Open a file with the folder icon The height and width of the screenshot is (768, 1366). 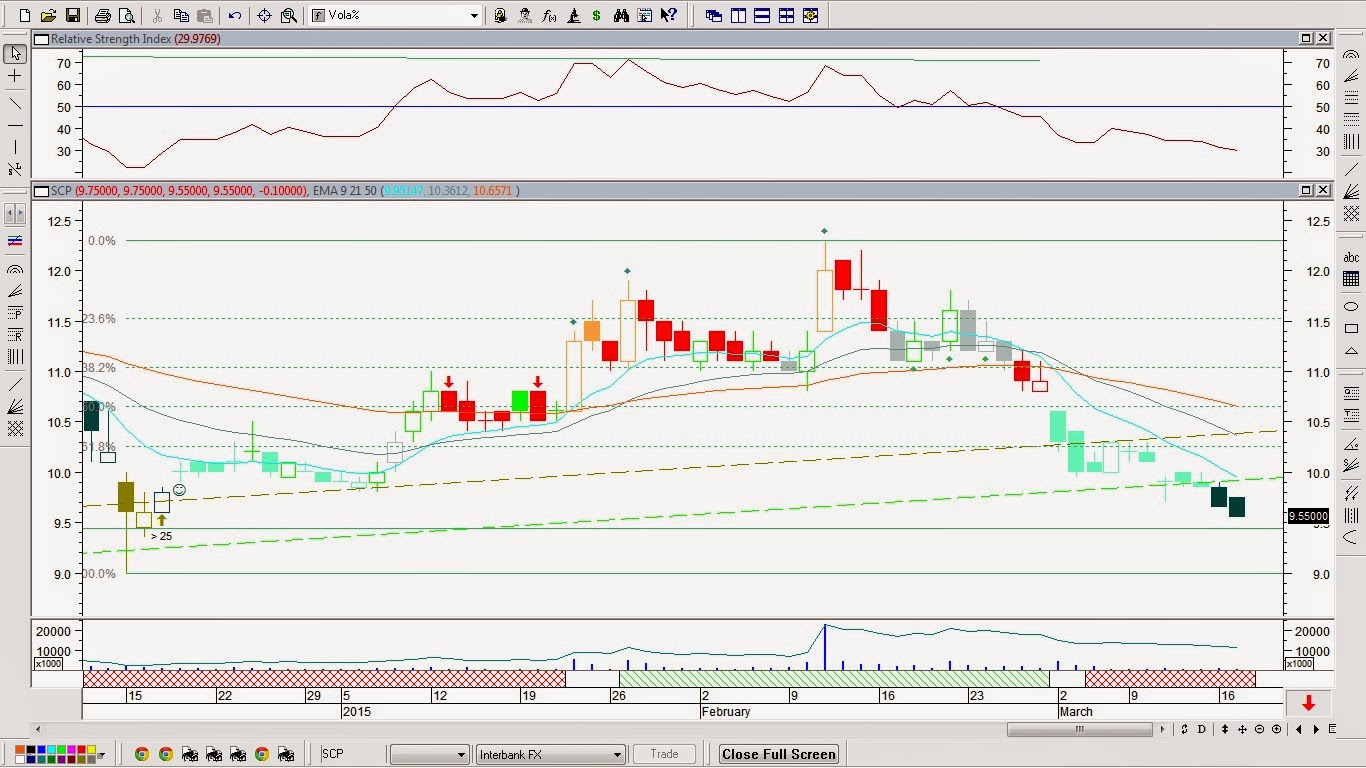[48, 15]
